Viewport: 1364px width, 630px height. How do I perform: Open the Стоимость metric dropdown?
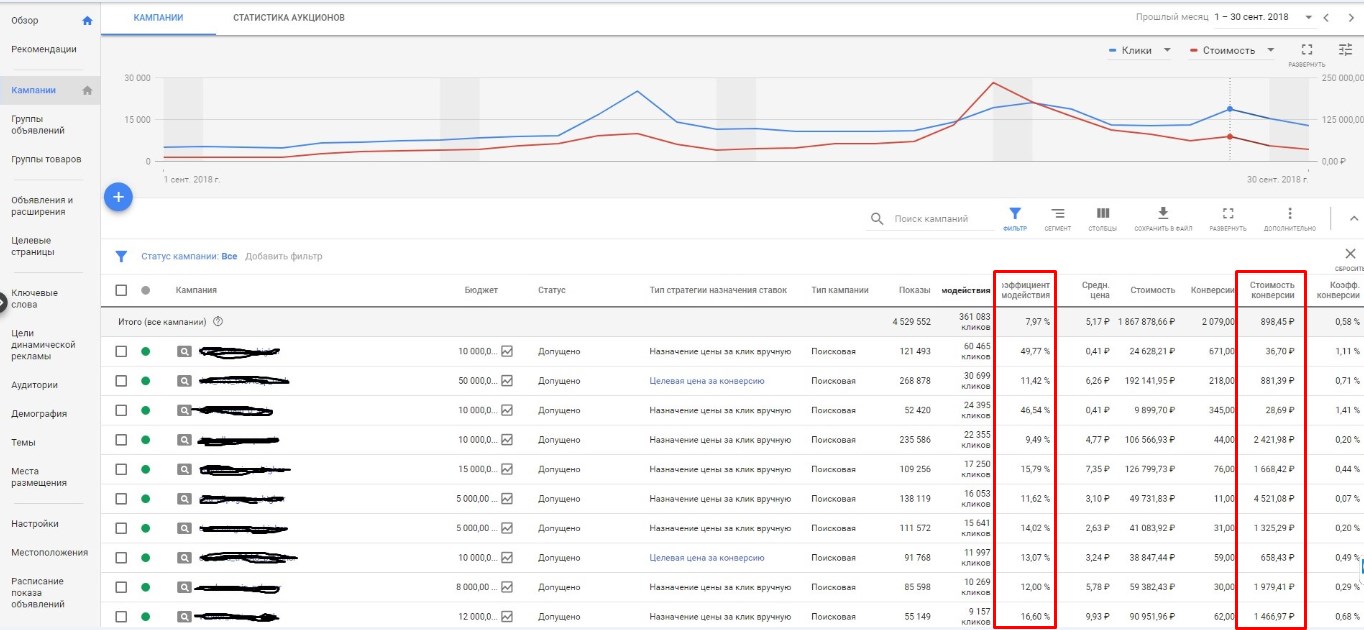[x=1270, y=50]
